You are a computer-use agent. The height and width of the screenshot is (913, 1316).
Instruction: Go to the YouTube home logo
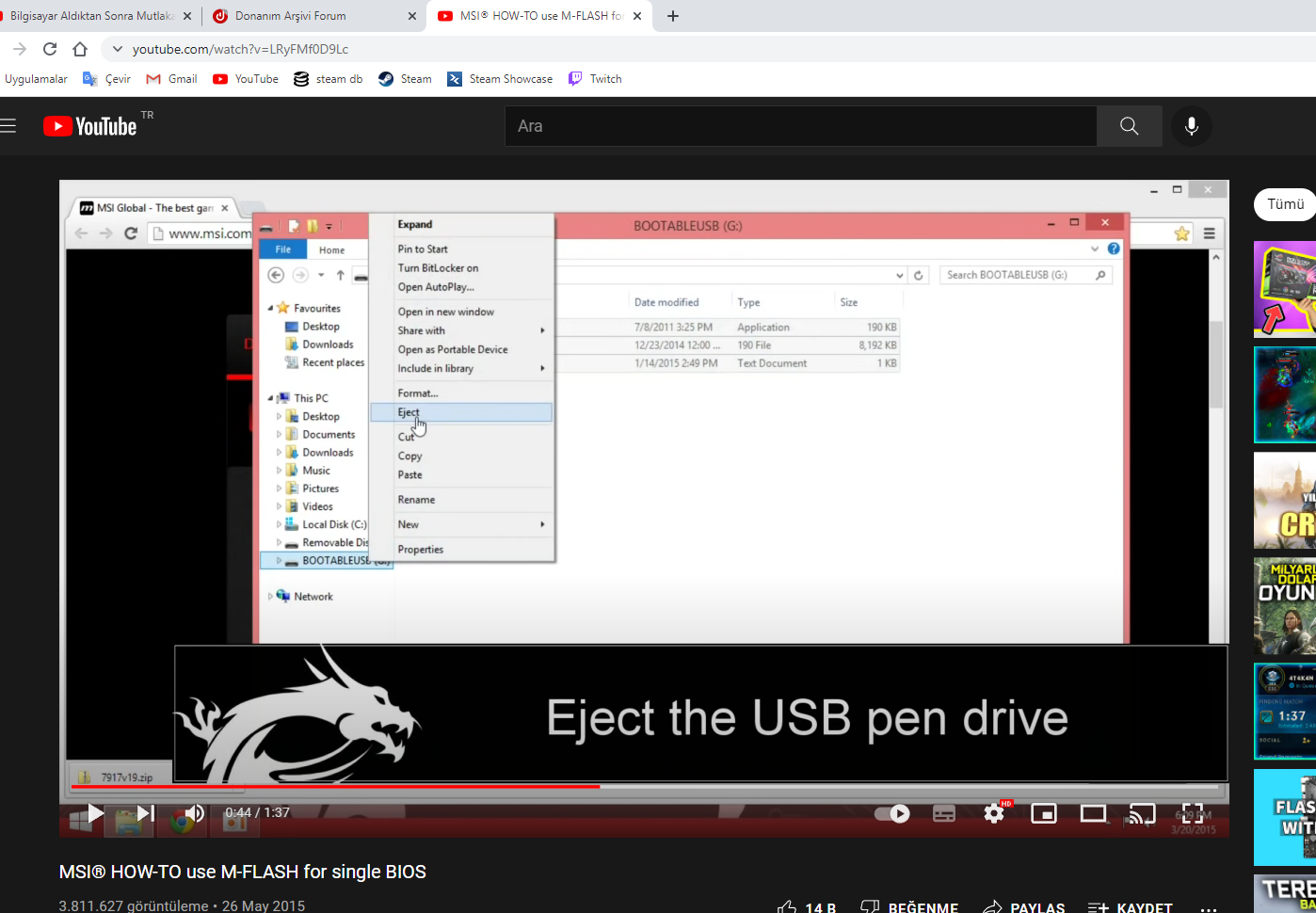pyautogui.click(x=90, y=126)
